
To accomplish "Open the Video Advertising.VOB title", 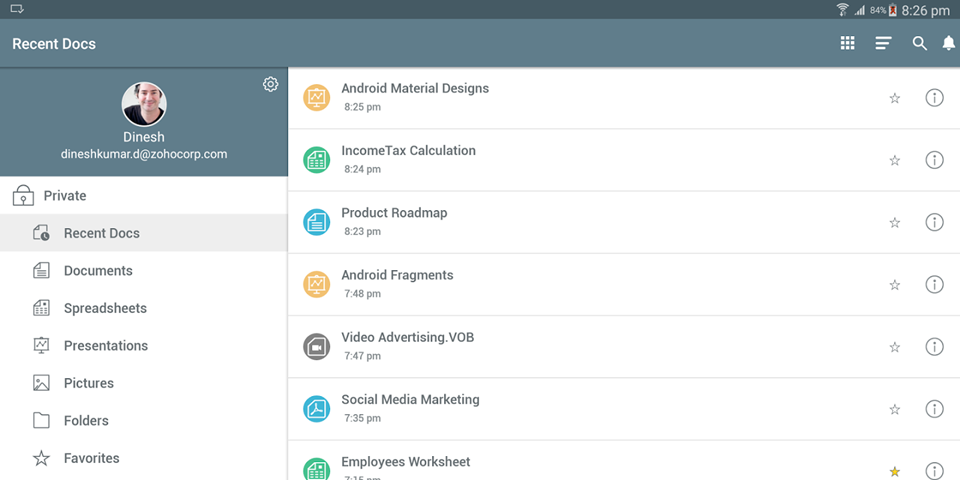I will pyautogui.click(x=408, y=337).
